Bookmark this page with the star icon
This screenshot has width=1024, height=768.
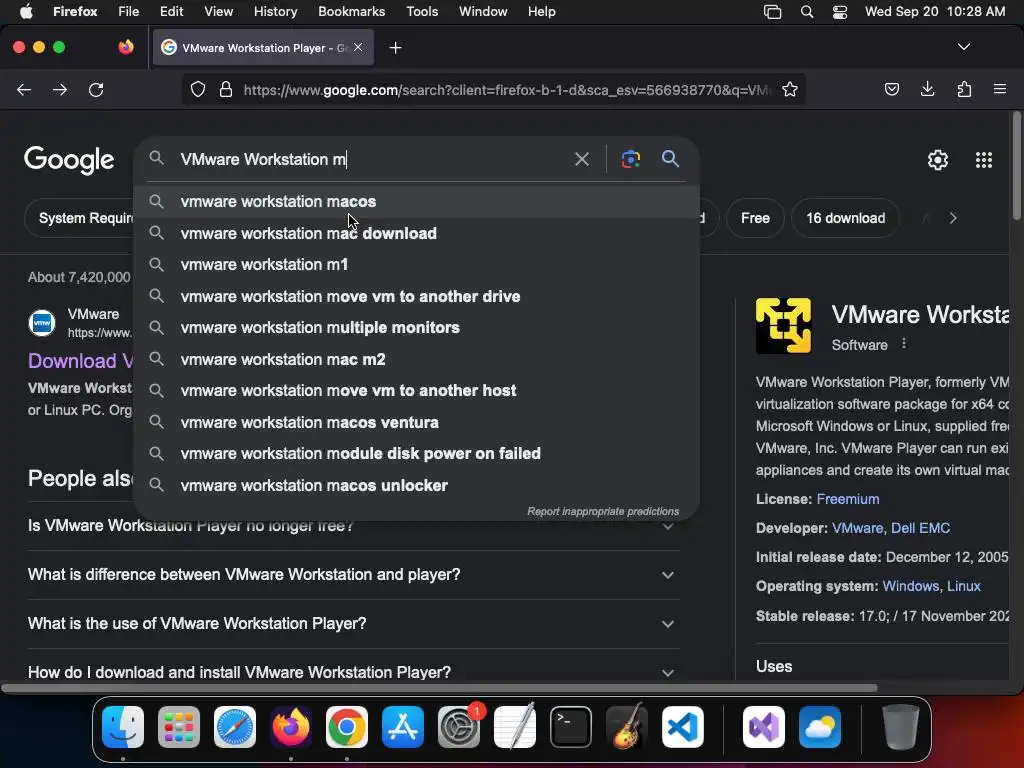[x=790, y=89]
